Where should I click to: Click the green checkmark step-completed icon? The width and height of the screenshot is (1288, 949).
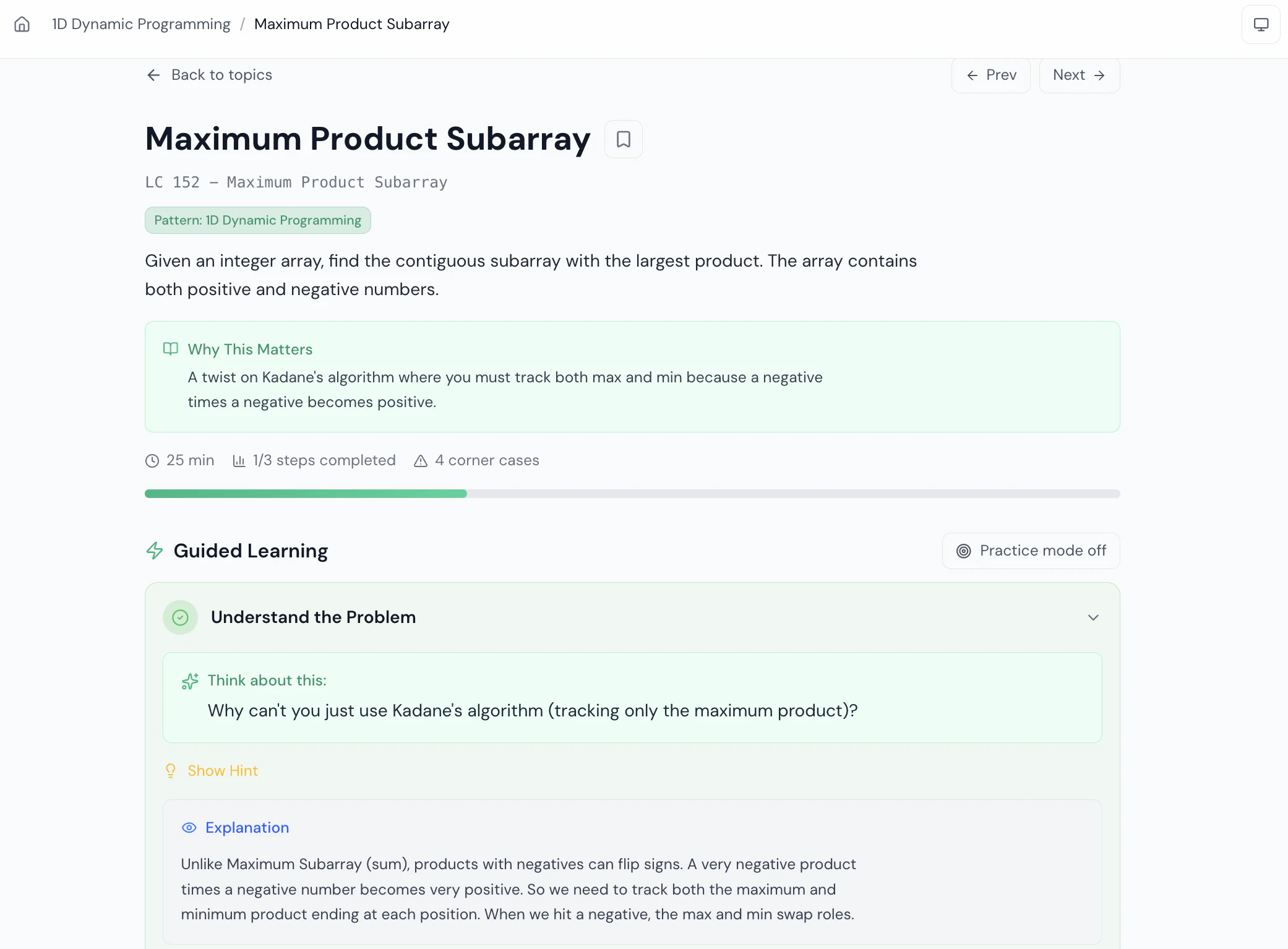tap(180, 617)
